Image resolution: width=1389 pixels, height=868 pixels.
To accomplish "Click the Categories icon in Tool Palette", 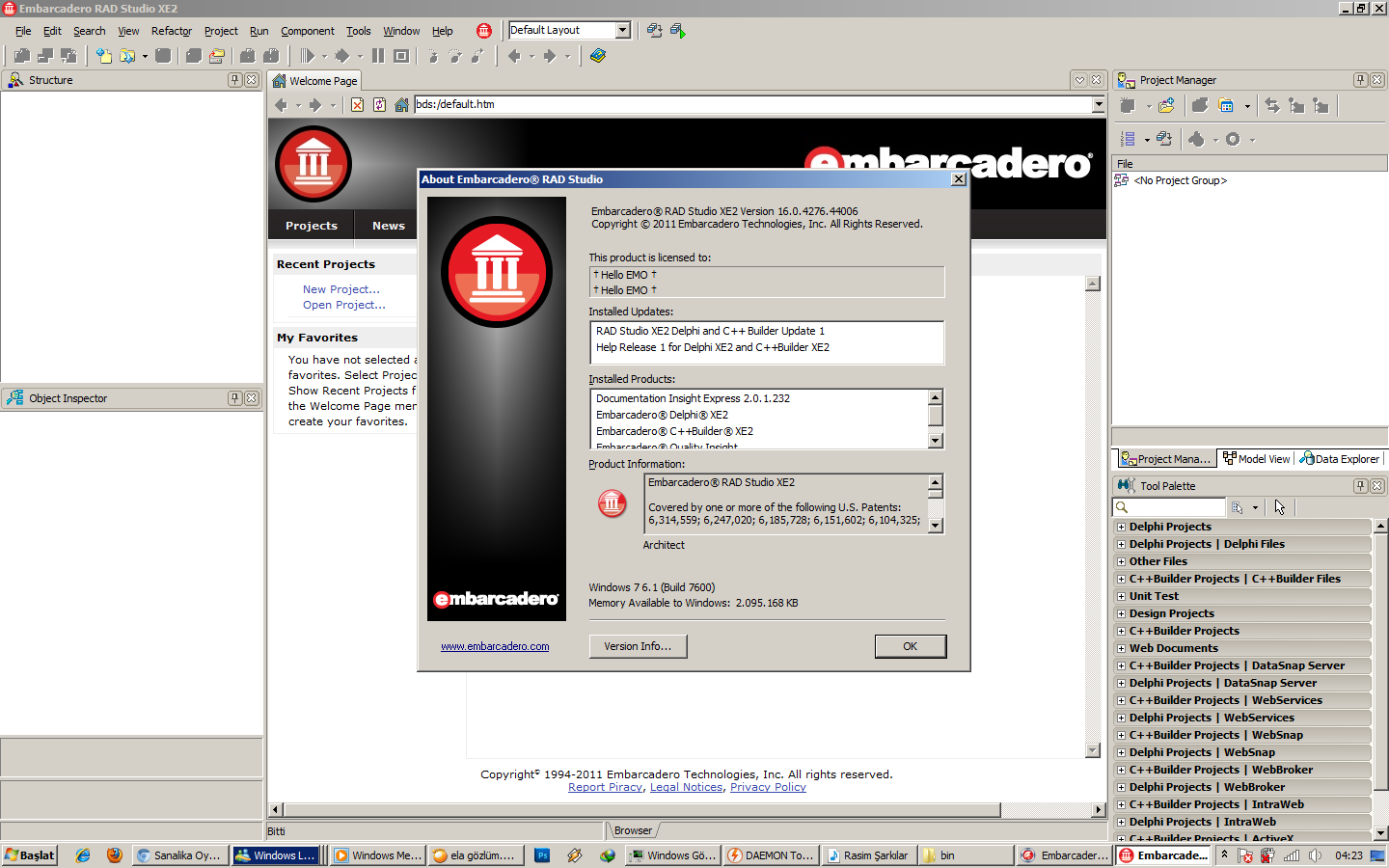I will coord(1238,507).
